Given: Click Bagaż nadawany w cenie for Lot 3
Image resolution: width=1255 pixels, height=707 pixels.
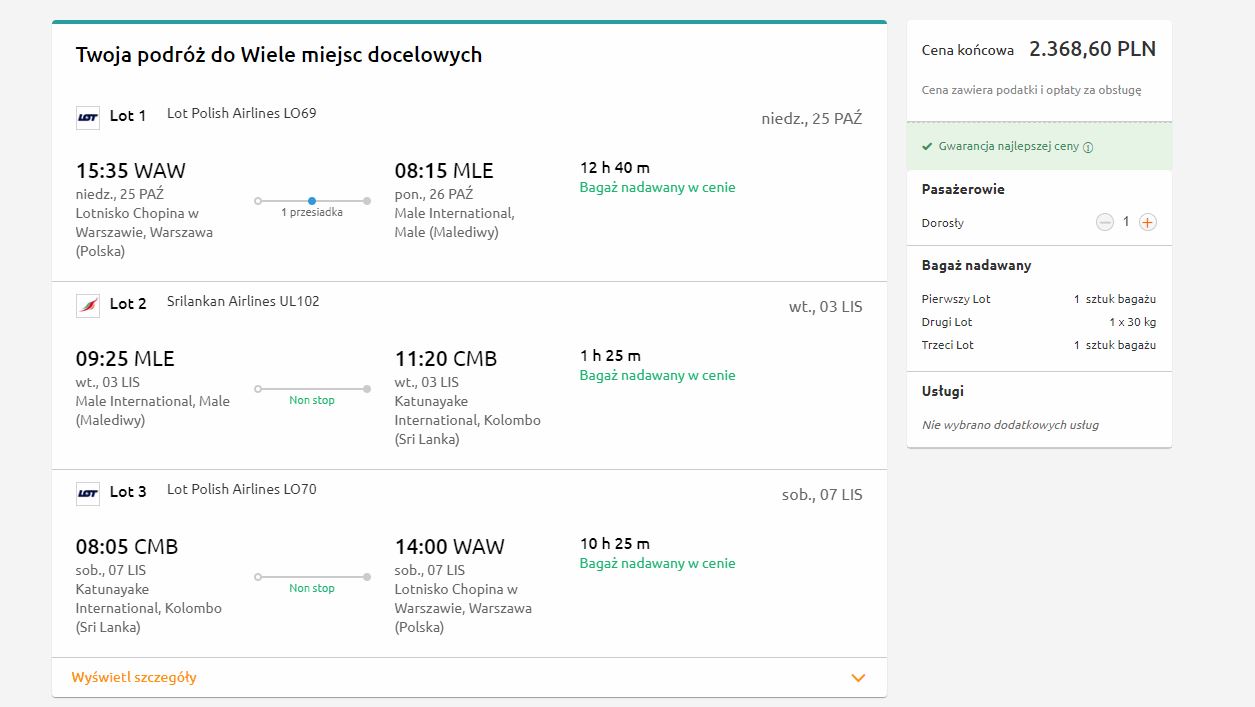Looking at the screenshot, I should [657, 563].
